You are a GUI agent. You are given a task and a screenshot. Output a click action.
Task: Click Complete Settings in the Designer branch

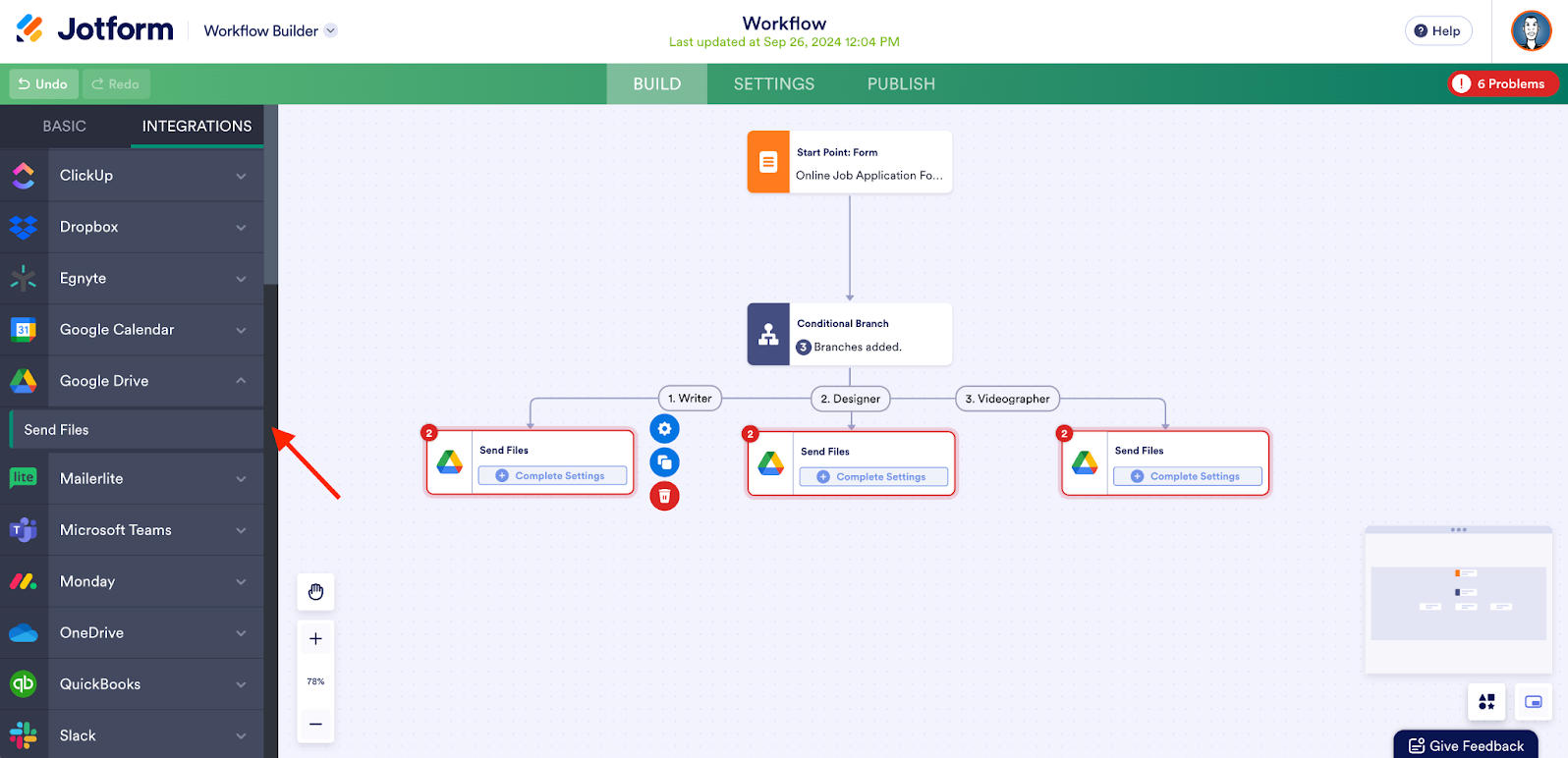coord(873,477)
